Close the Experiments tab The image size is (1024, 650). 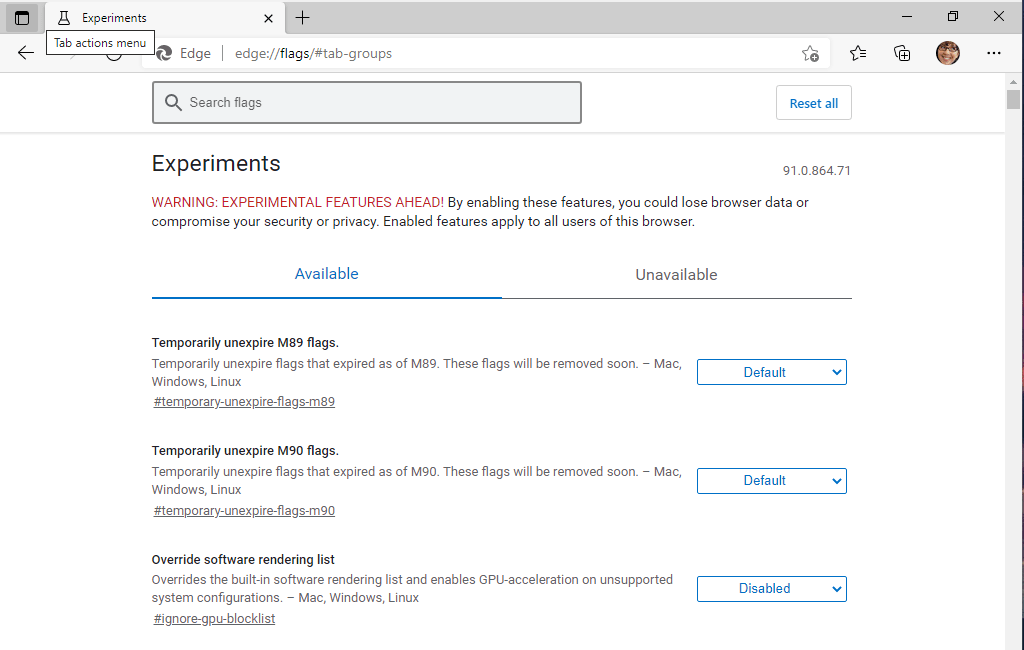point(268,18)
